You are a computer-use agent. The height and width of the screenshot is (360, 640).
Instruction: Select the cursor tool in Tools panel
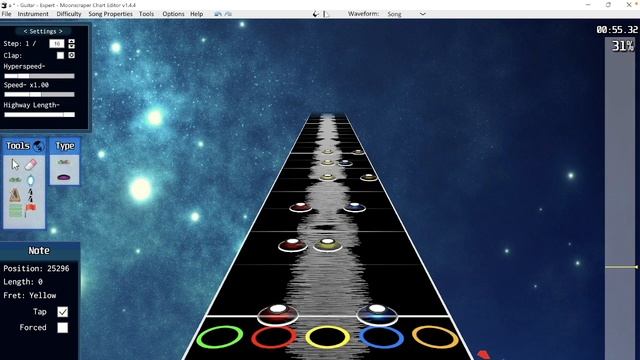coord(15,164)
